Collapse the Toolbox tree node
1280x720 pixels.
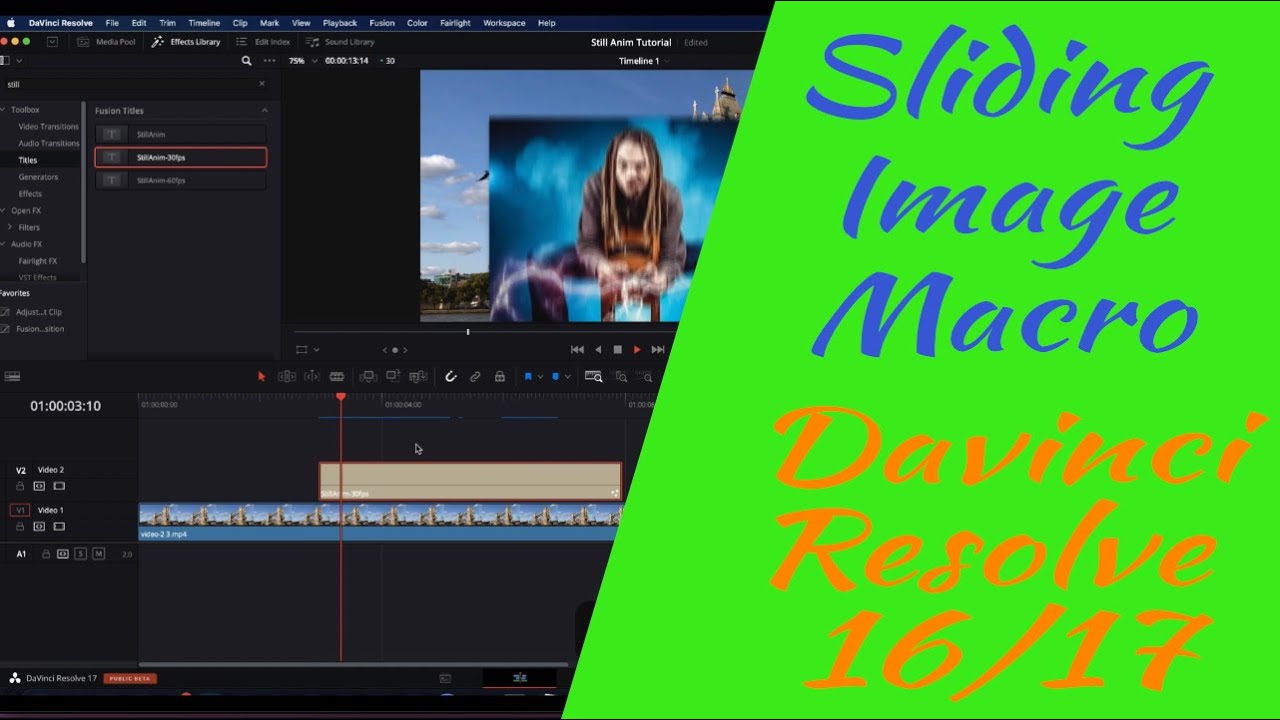(4, 110)
